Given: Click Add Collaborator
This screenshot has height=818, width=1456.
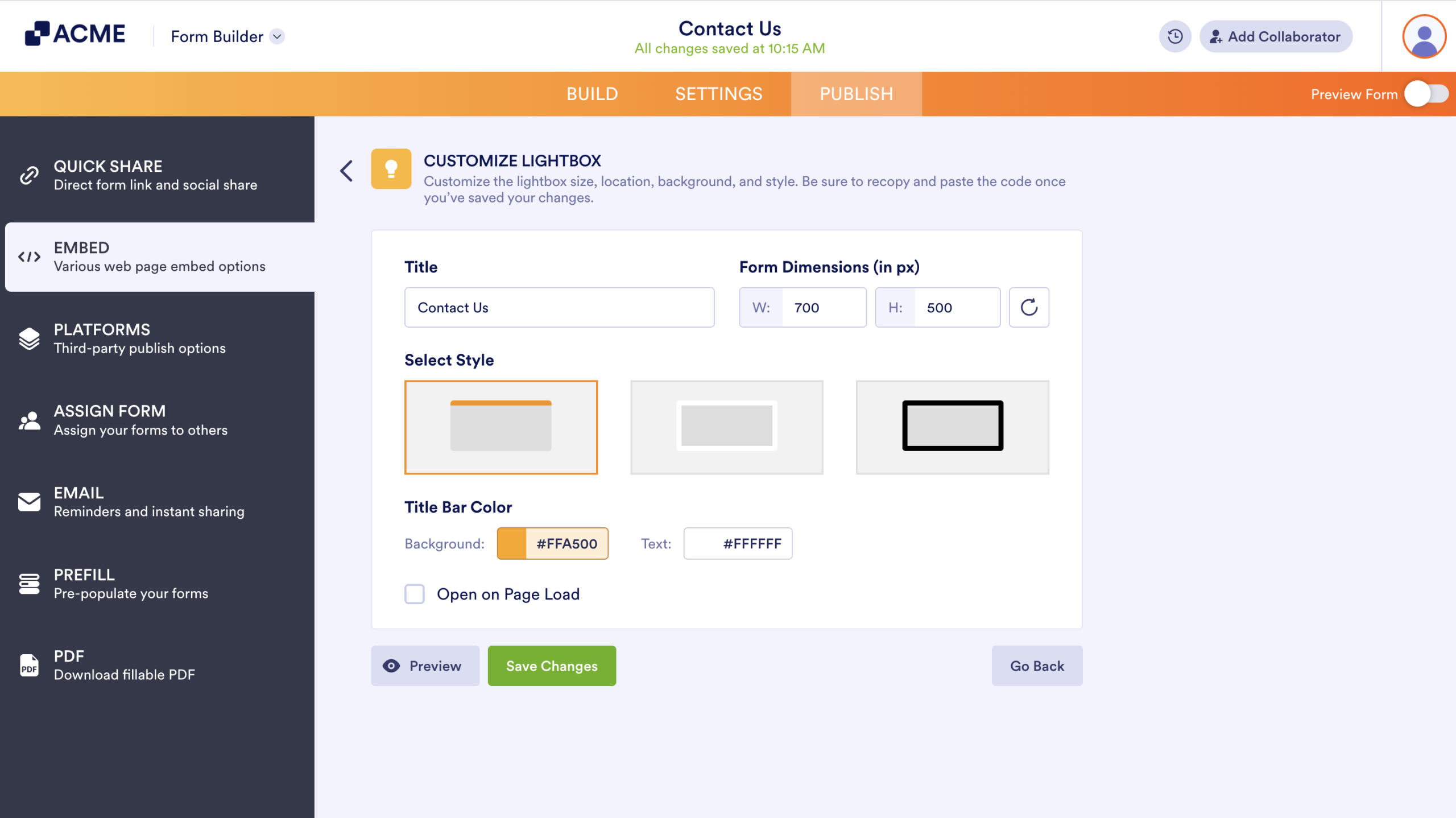Looking at the screenshot, I should pos(1276,36).
